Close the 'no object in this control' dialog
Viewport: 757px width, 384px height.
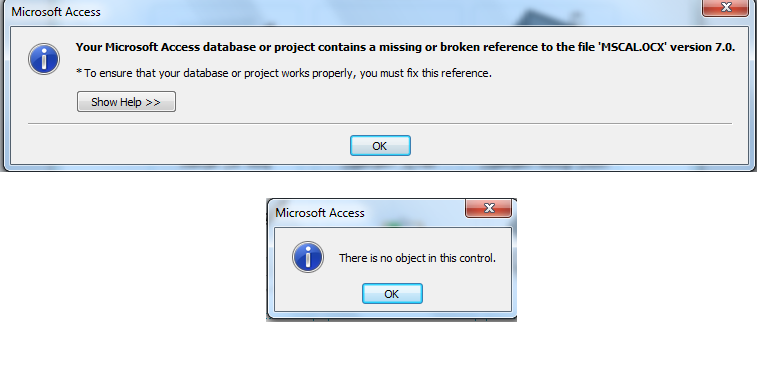pyautogui.click(x=489, y=208)
